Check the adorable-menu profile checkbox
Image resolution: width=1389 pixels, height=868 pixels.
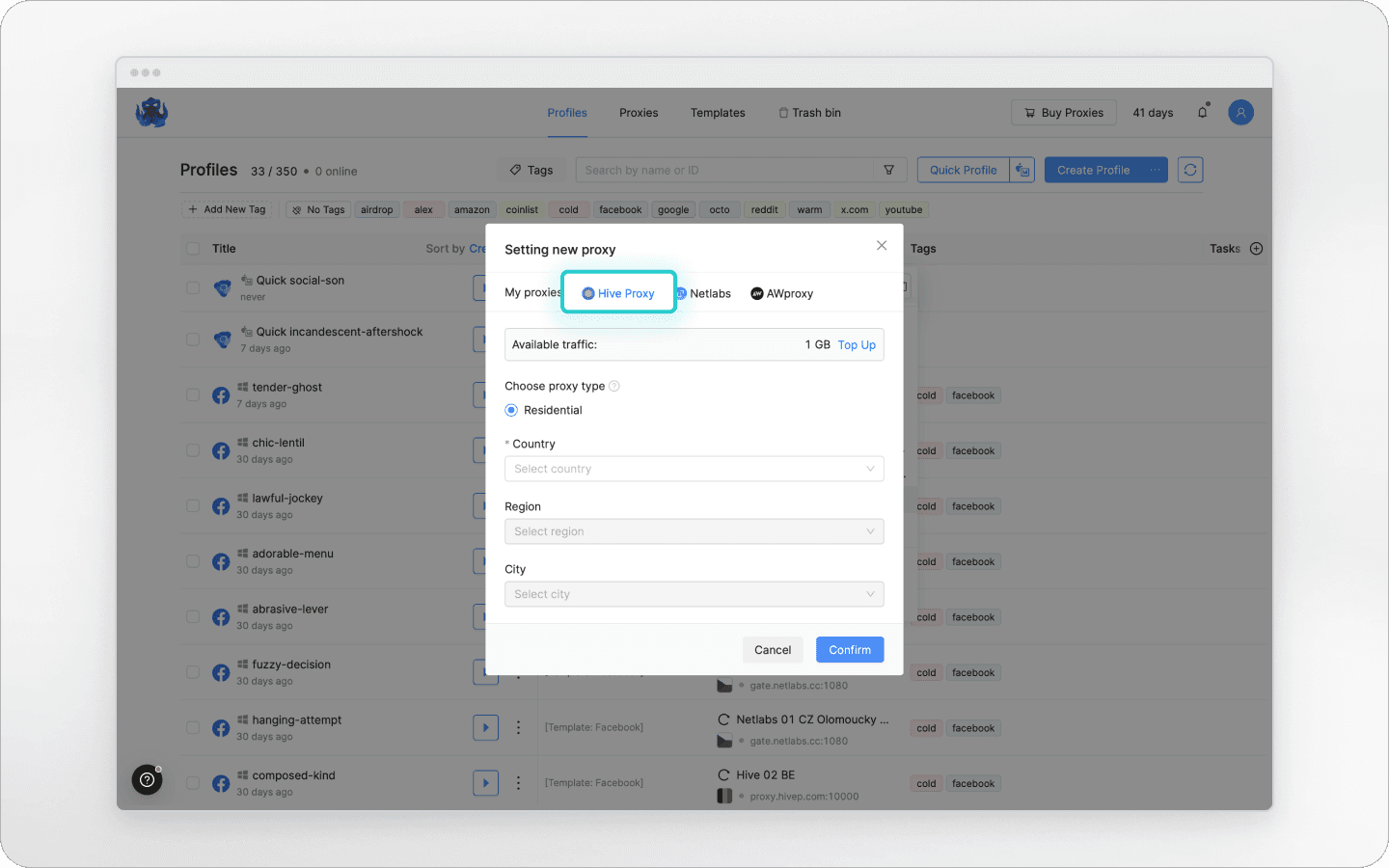tap(193, 561)
